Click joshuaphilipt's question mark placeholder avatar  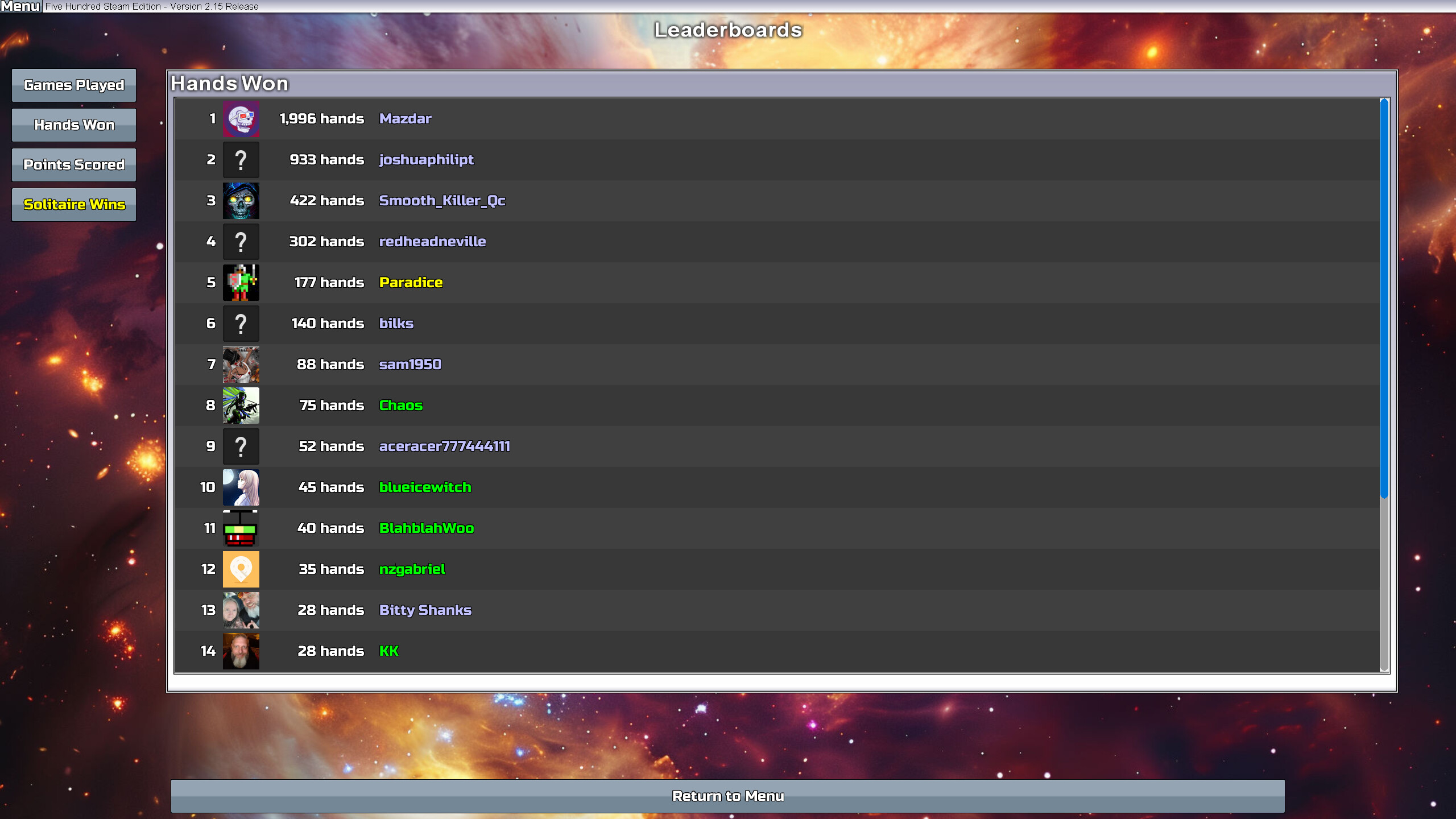[241, 159]
